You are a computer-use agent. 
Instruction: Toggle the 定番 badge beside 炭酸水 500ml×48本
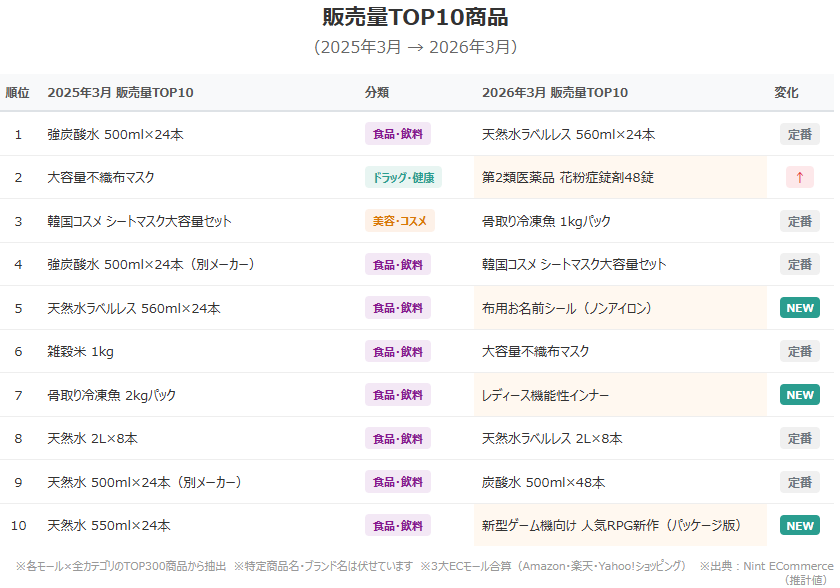click(x=799, y=481)
